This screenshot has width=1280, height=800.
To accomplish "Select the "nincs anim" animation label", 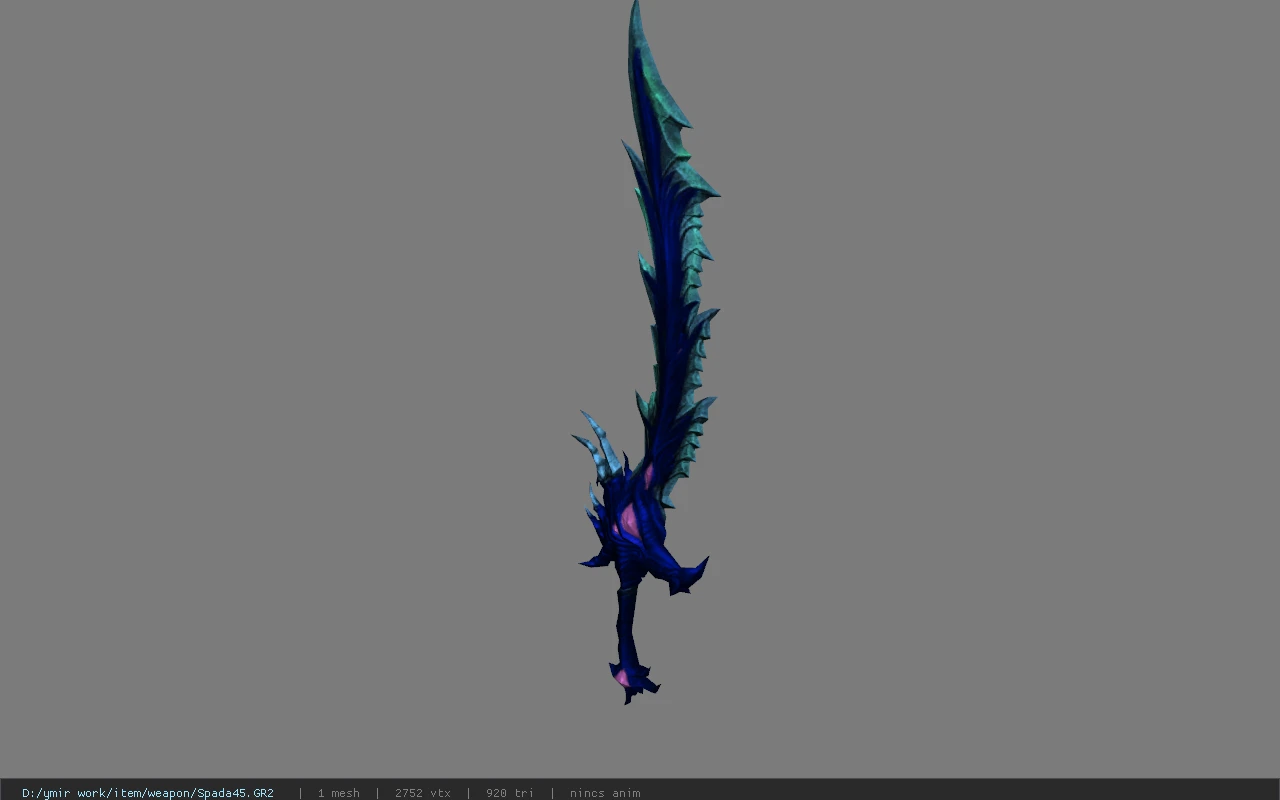I will click(x=605, y=793).
